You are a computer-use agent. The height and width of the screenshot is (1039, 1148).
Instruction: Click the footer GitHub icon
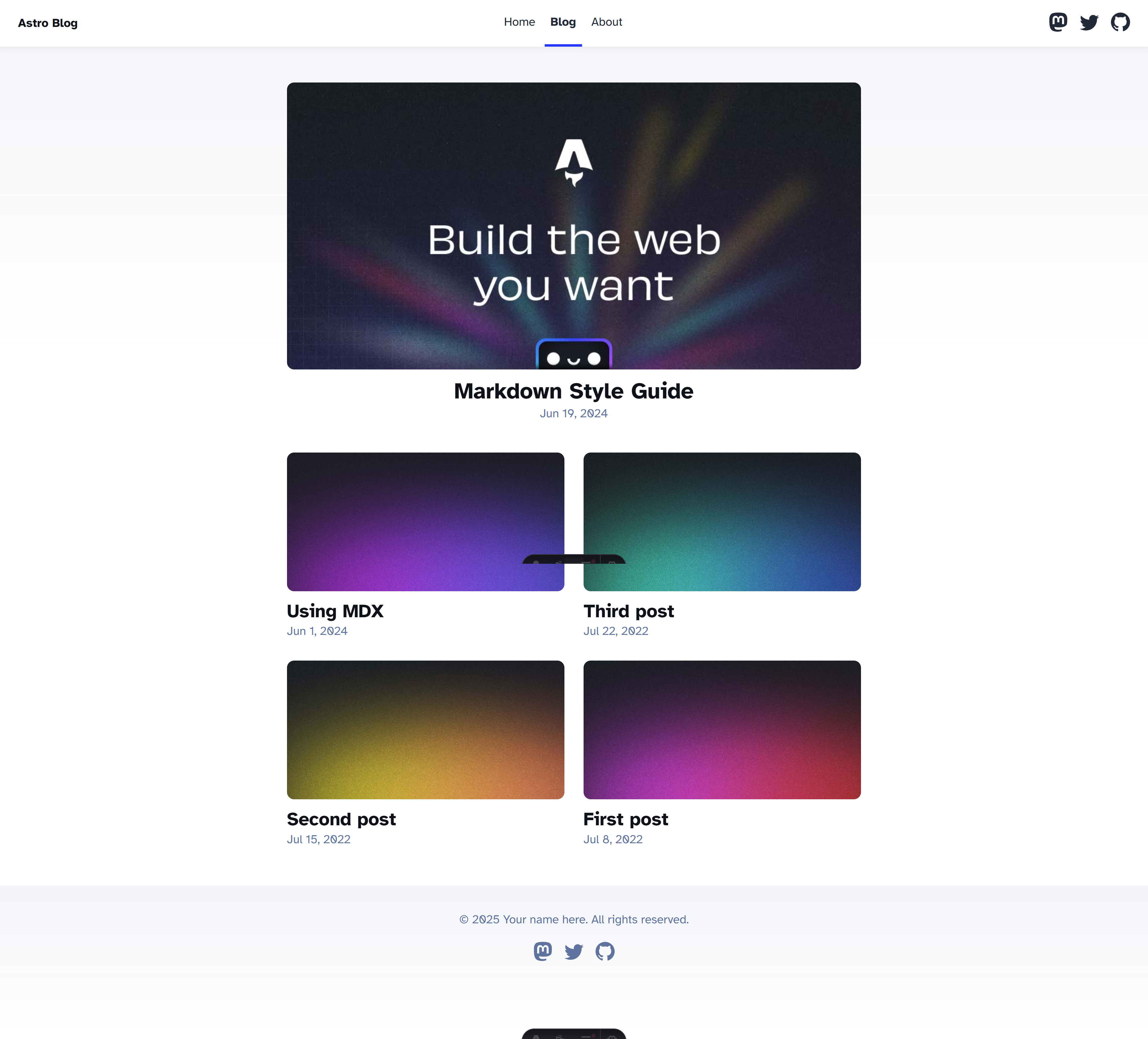605,951
